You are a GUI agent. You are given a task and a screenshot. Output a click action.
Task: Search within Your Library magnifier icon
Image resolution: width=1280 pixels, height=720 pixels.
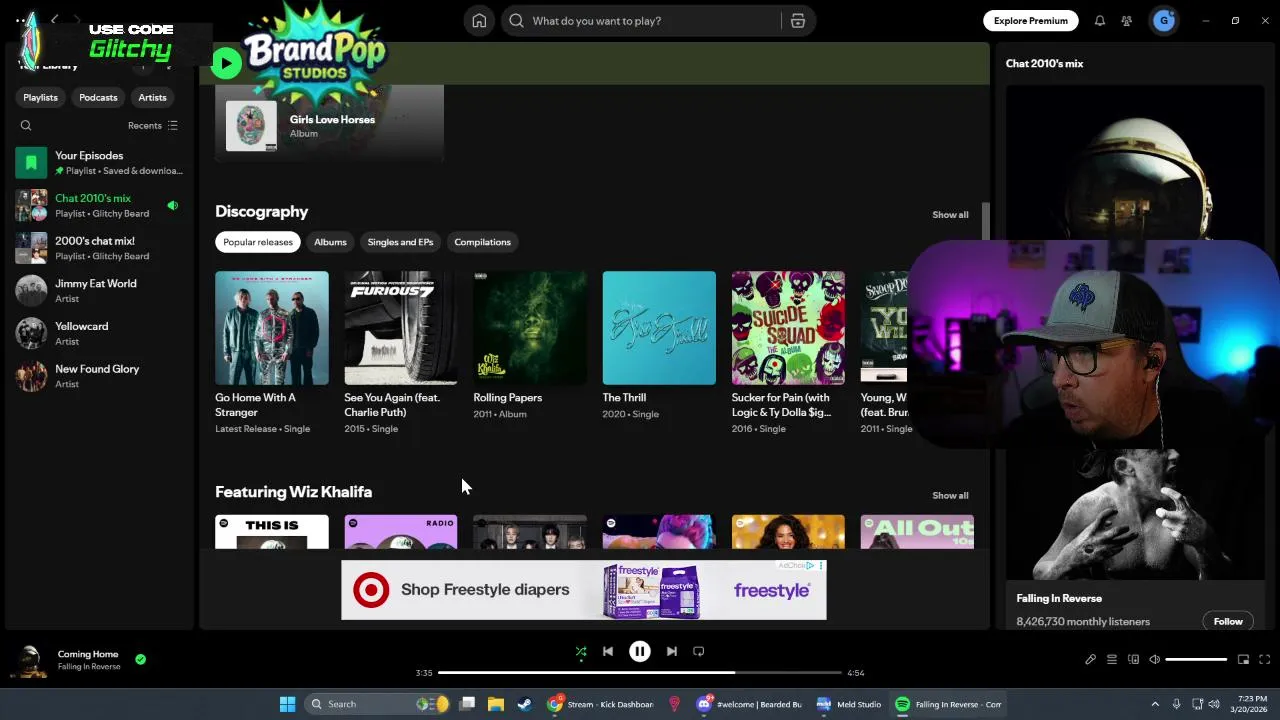click(26, 126)
